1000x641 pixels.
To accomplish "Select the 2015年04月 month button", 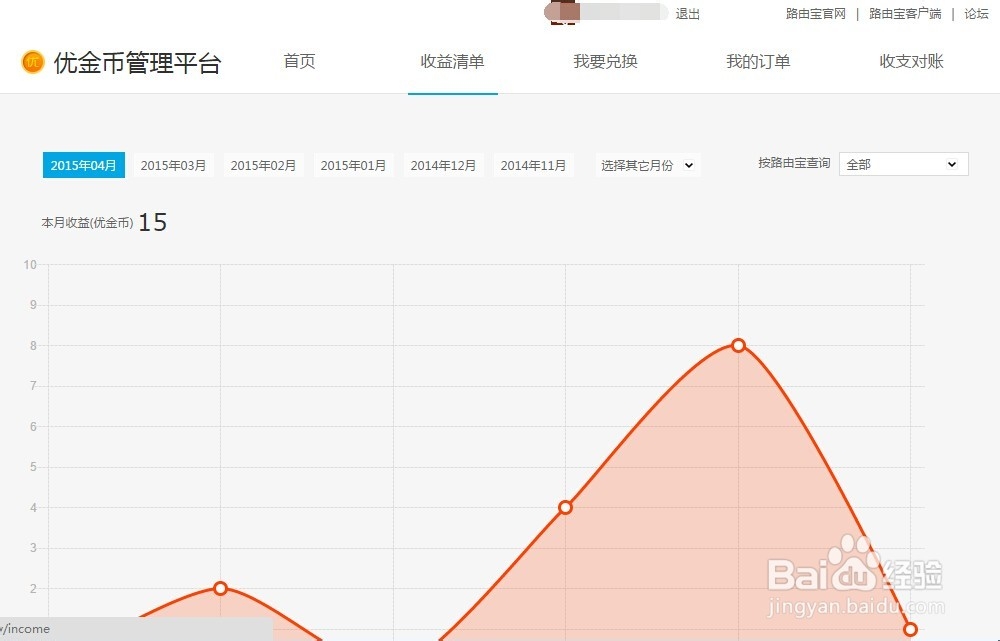I will 84,165.
